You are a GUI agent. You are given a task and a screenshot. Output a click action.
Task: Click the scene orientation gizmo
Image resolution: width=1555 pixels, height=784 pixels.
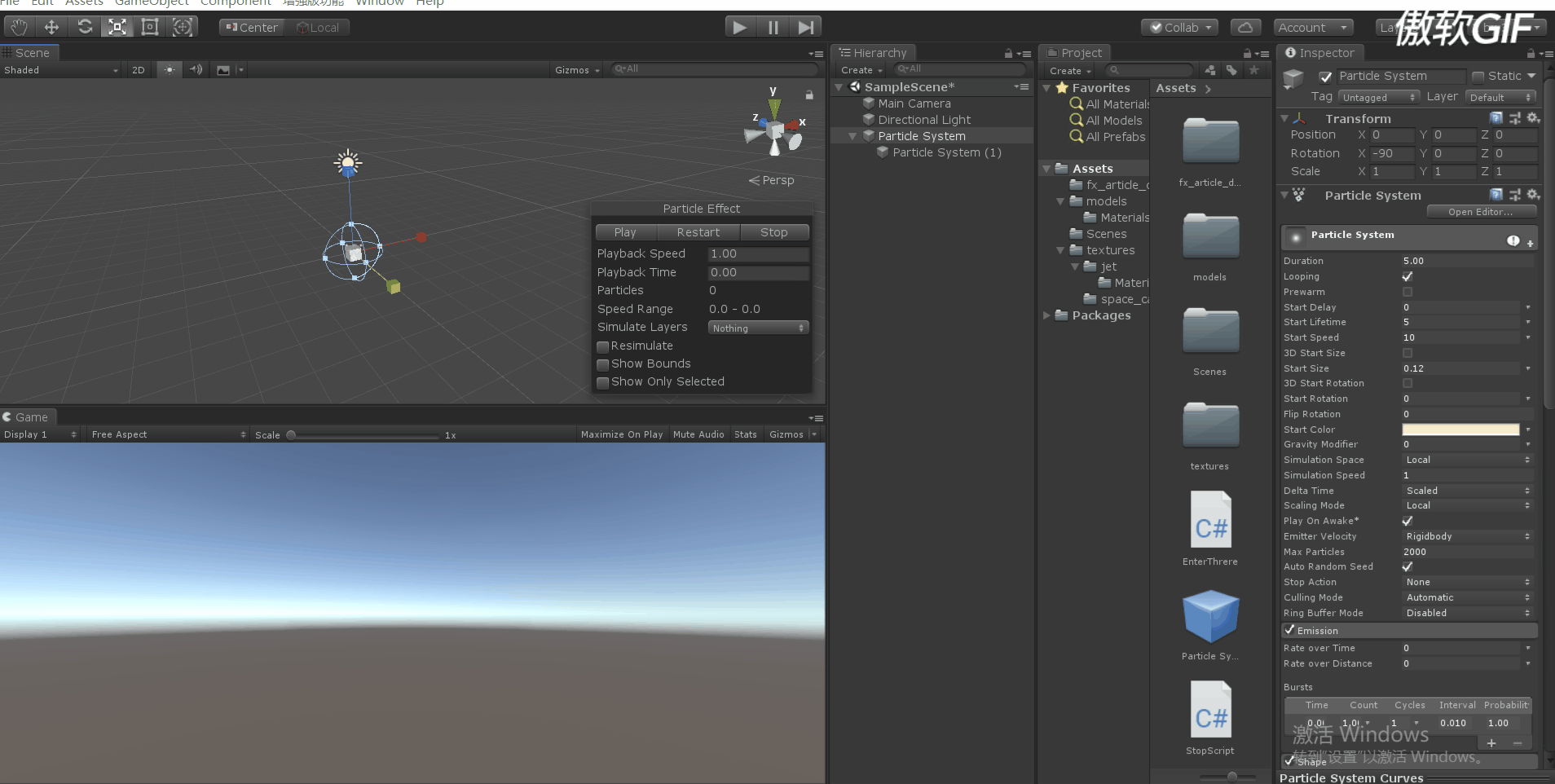[x=775, y=130]
